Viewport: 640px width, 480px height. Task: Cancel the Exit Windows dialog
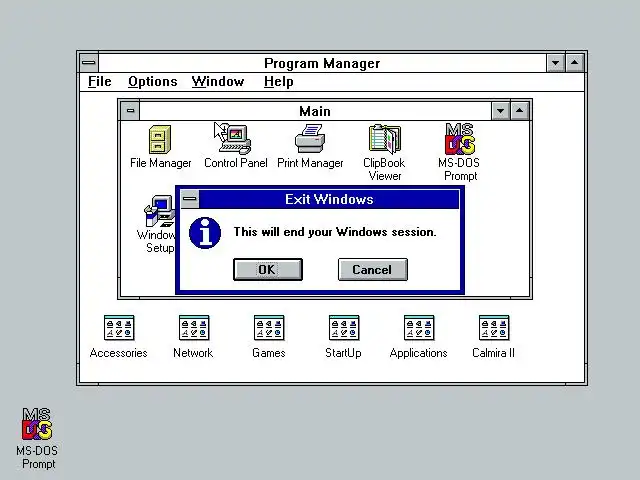click(x=373, y=269)
